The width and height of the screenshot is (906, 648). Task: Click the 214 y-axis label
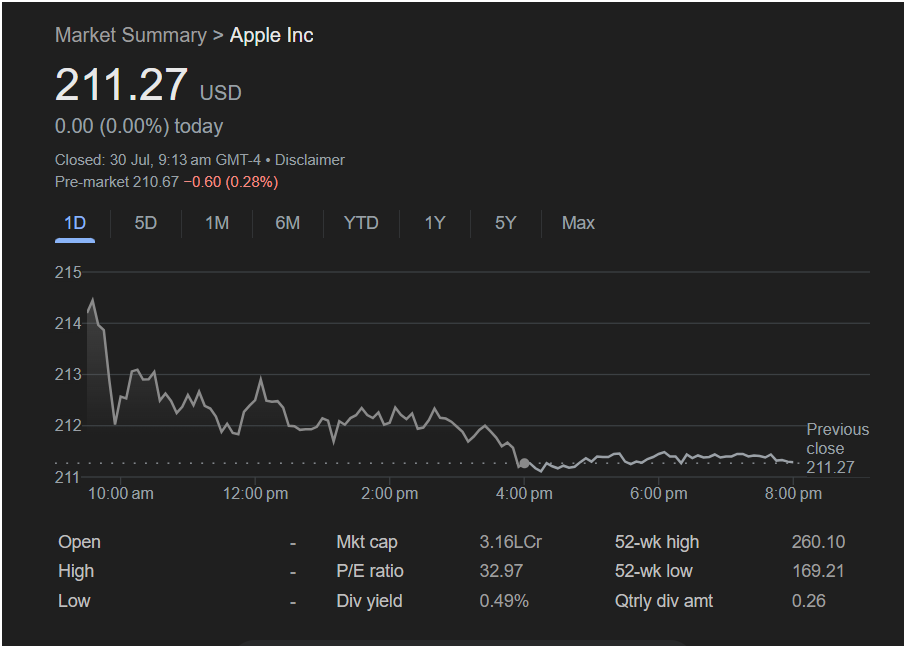(x=68, y=324)
